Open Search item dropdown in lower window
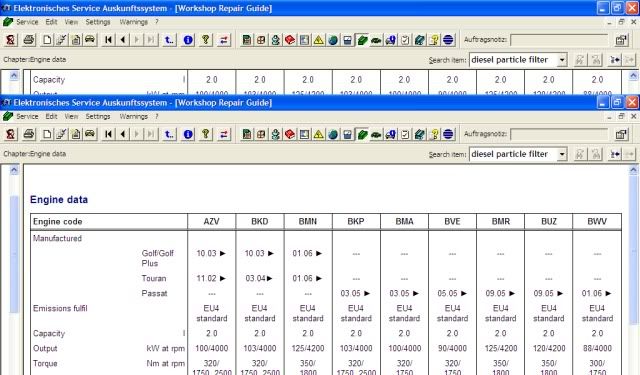This screenshot has width=640, height=375. coord(562,154)
